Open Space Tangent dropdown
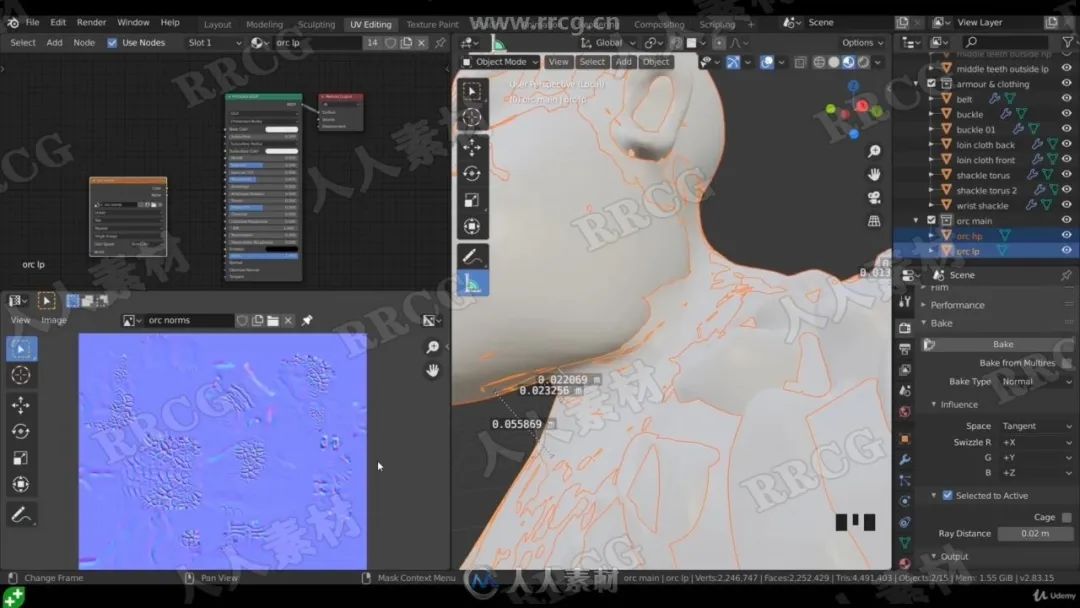 click(x=1036, y=426)
